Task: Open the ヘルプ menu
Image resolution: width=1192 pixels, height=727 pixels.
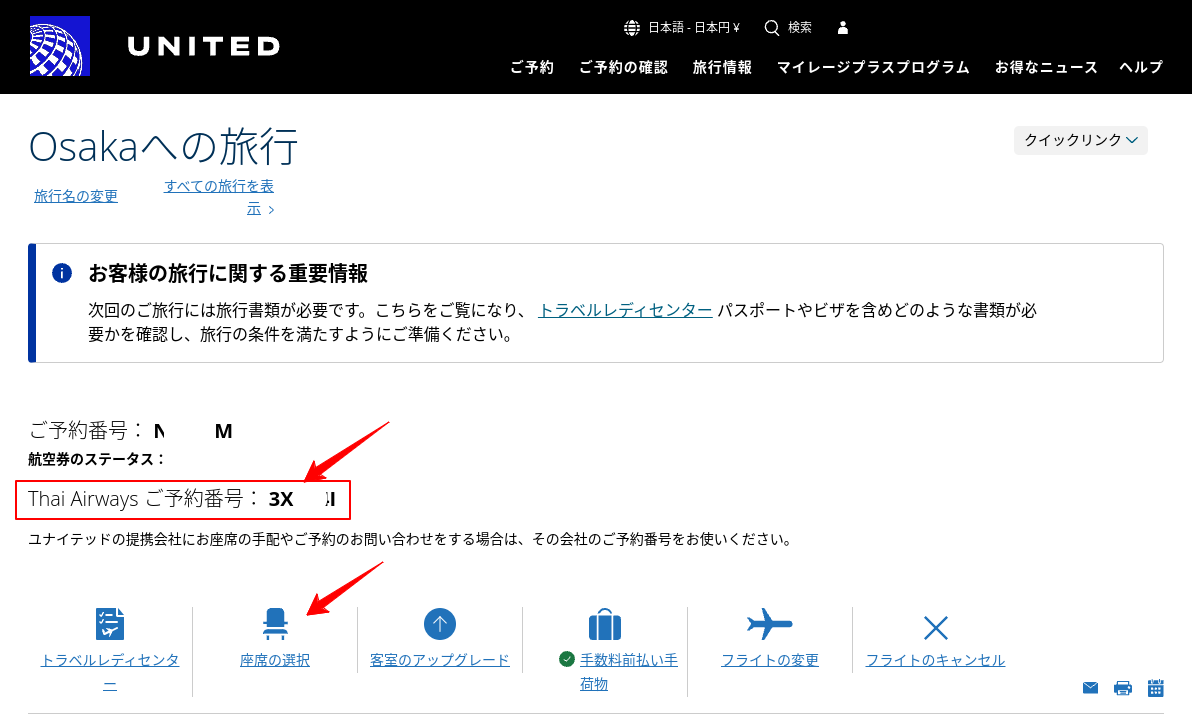Action: 1141,68
